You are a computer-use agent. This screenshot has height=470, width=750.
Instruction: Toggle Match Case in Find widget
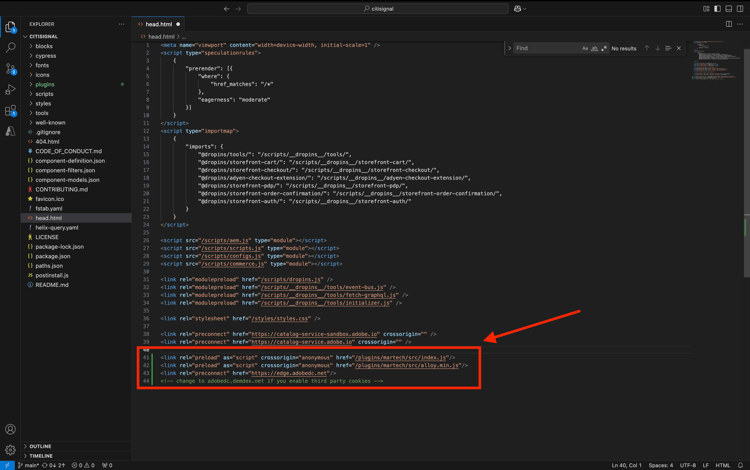tap(585, 48)
